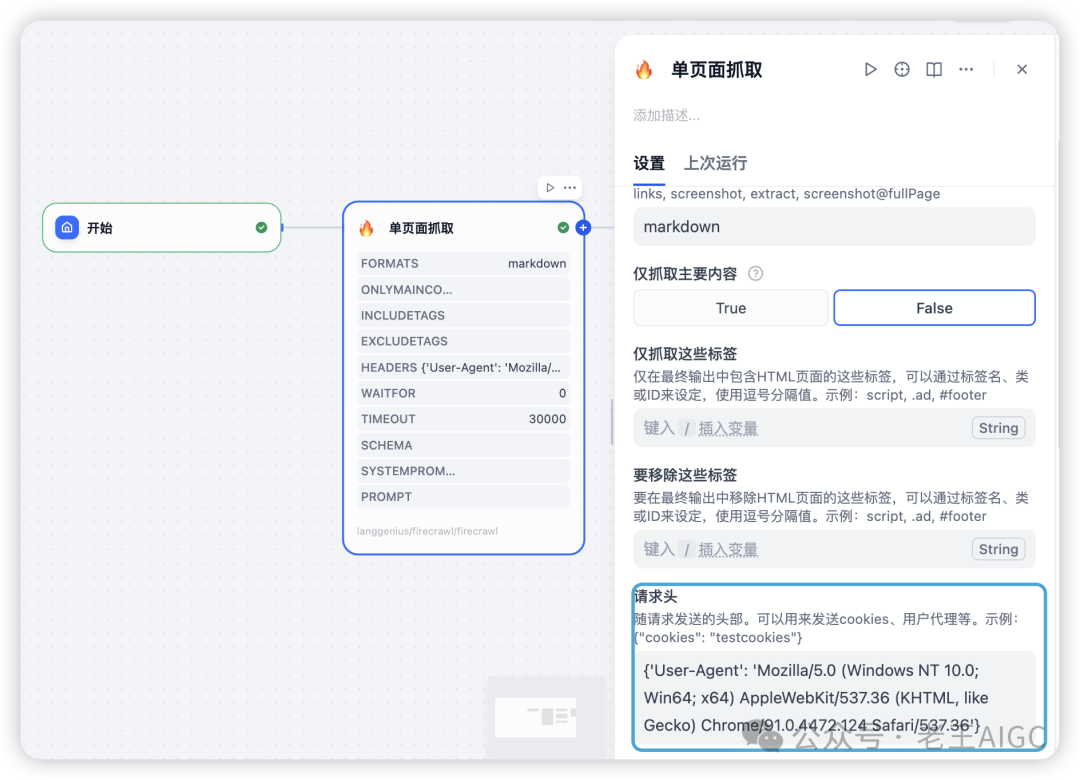Image resolution: width=1080 pixels, height=780 pixels.
Task: Click String type badge for 要移除这些标签
Action: coord(998,549)
